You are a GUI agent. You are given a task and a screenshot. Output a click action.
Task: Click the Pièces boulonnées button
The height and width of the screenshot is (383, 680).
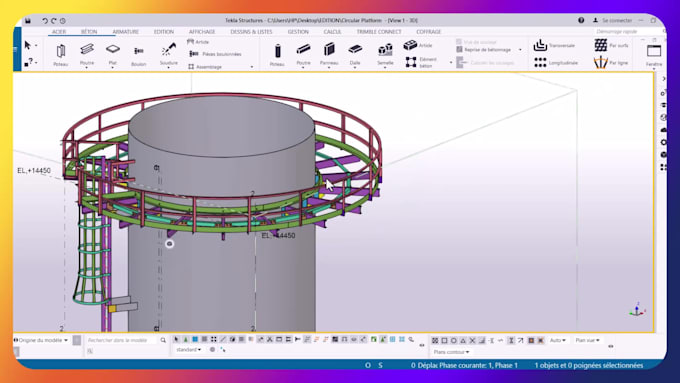click(216, 54)
